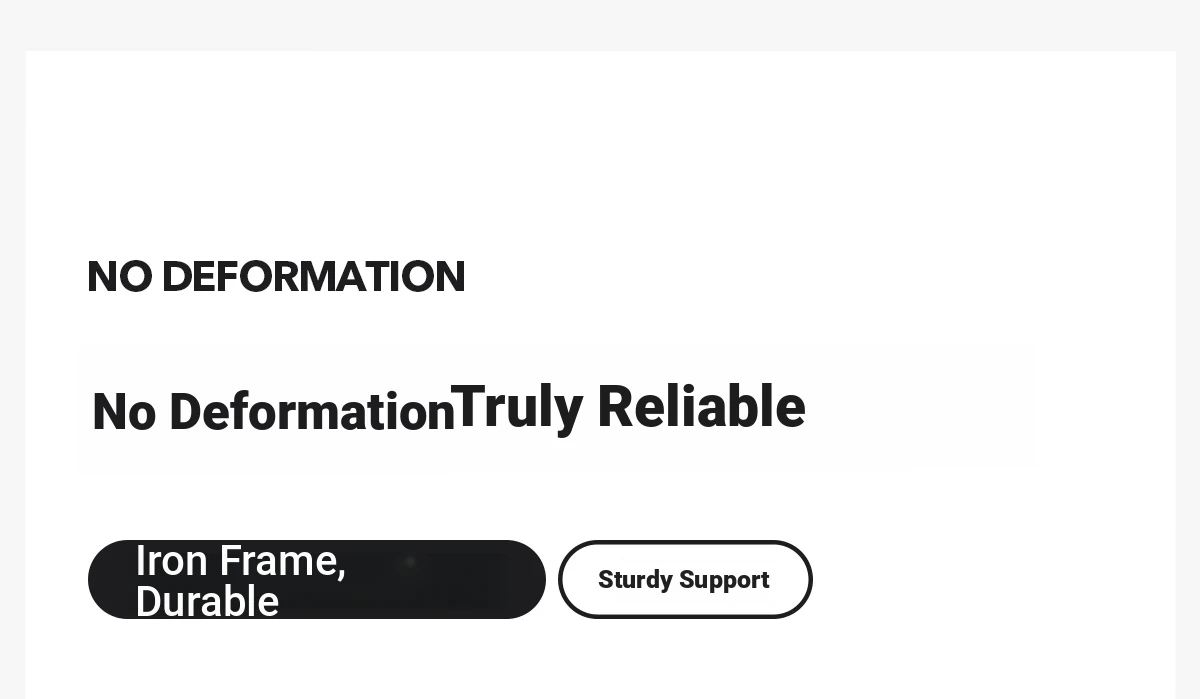Image resolution: width=1200 pixels, height=699 pixels.
Task: Click the word No in gray banner
Action: (124, 413)
